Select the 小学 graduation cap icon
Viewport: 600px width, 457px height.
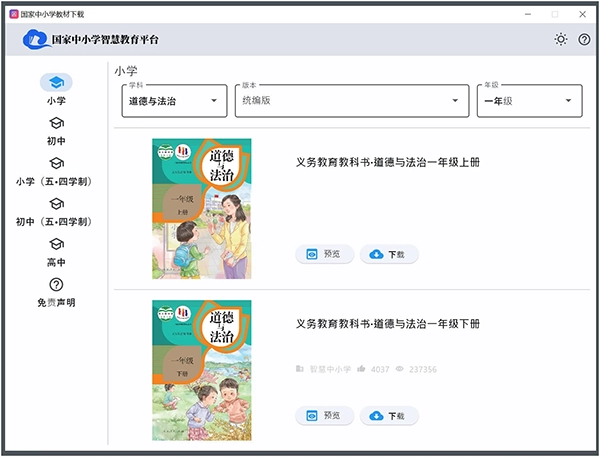(x=56, y=83)
